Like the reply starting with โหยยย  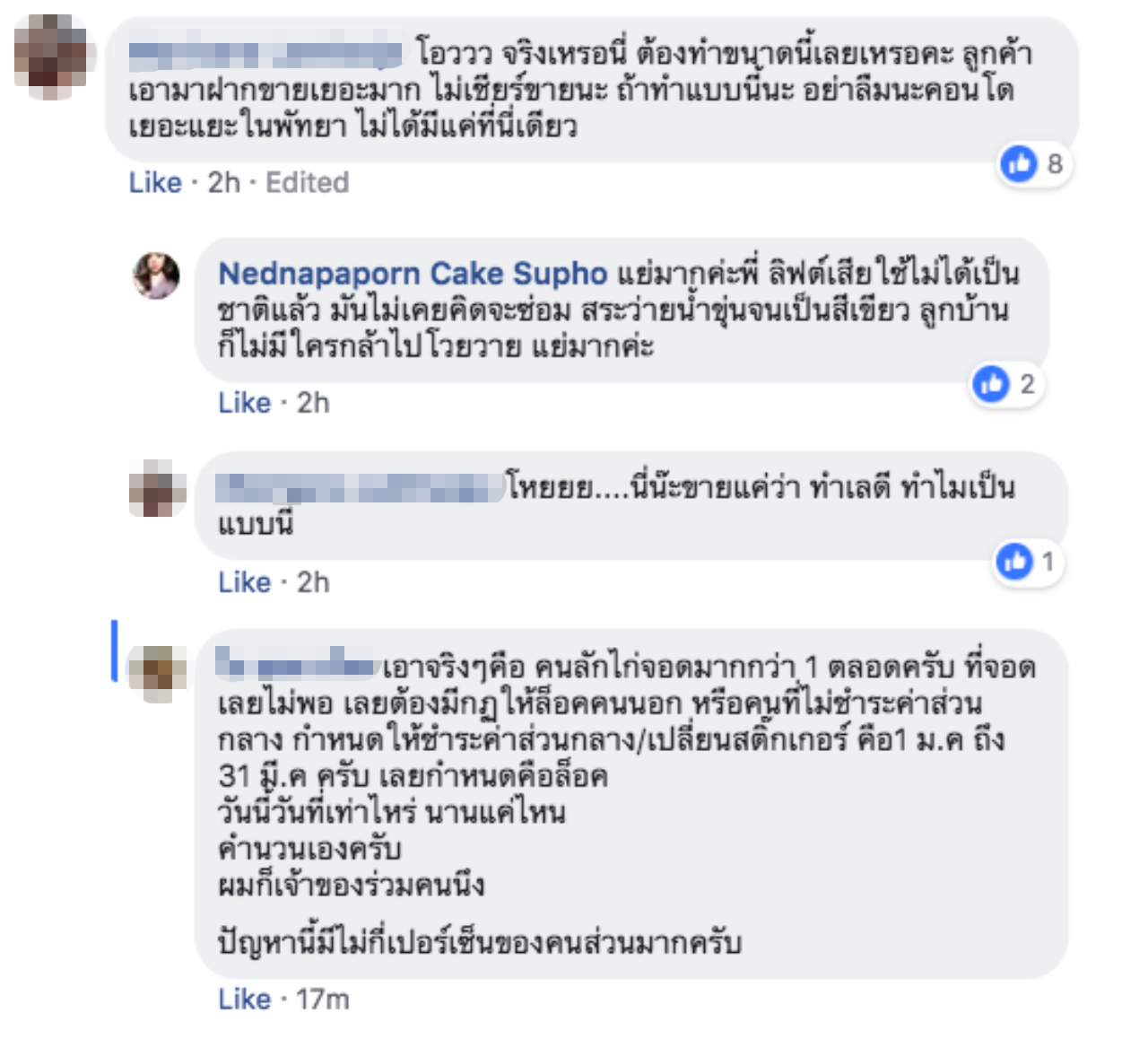click(x=244, y=582)
